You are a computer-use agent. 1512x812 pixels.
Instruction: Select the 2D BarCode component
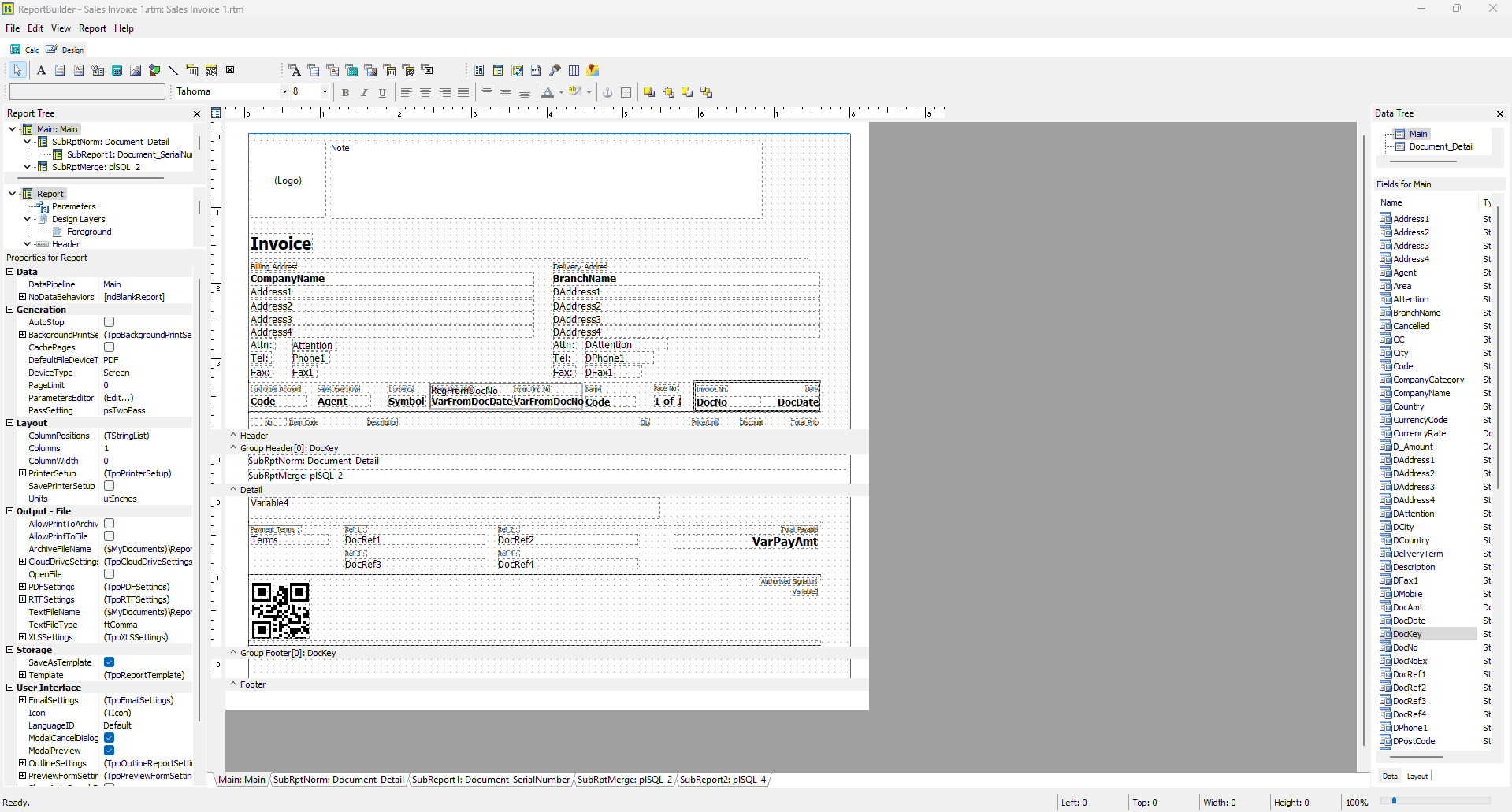click(211, 70)
